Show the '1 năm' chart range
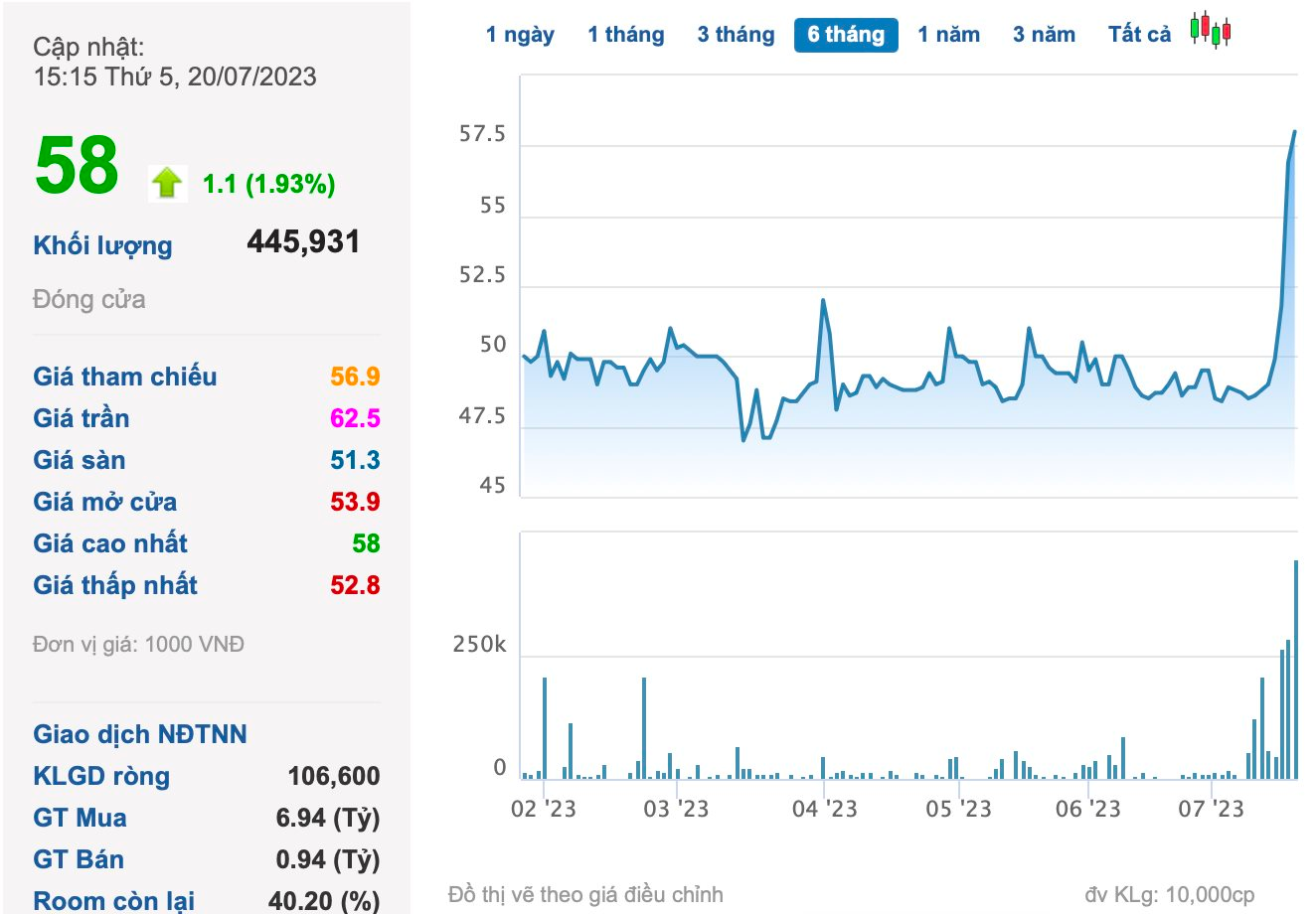This screenshot has width=1316, height=914. click(948, 35)
